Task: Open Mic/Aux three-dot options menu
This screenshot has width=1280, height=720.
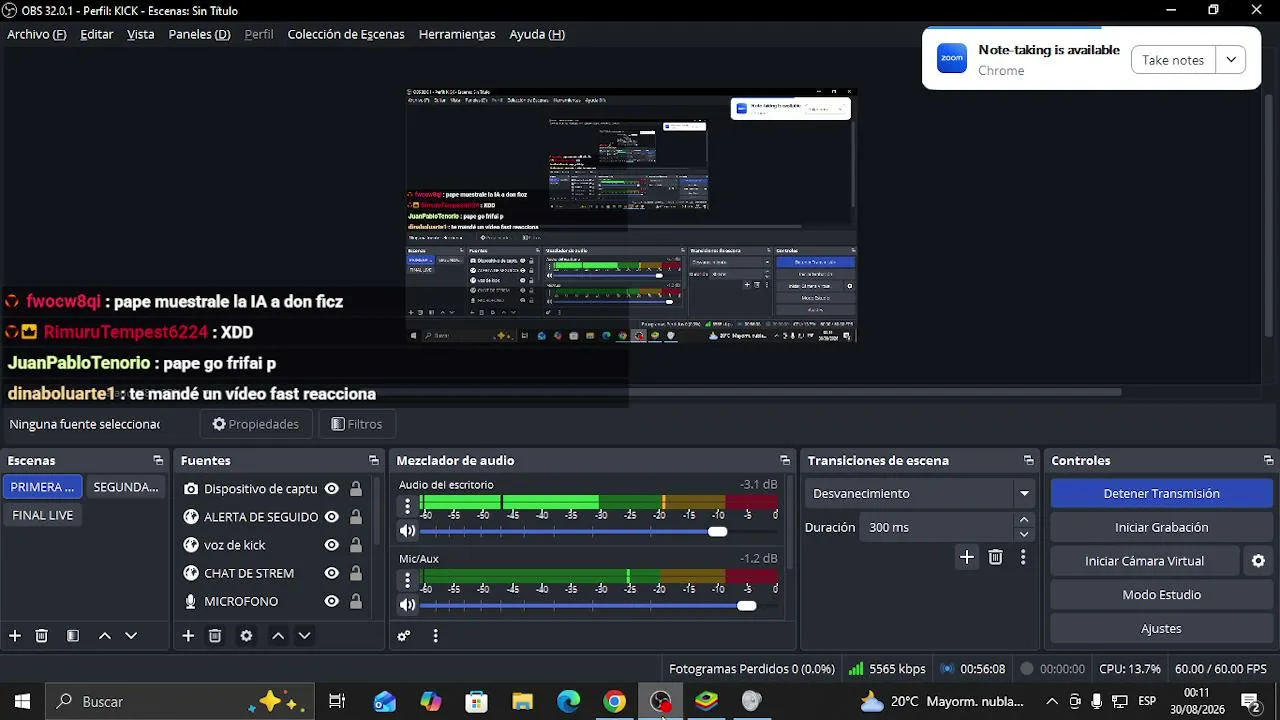Action: coord(407,581)
